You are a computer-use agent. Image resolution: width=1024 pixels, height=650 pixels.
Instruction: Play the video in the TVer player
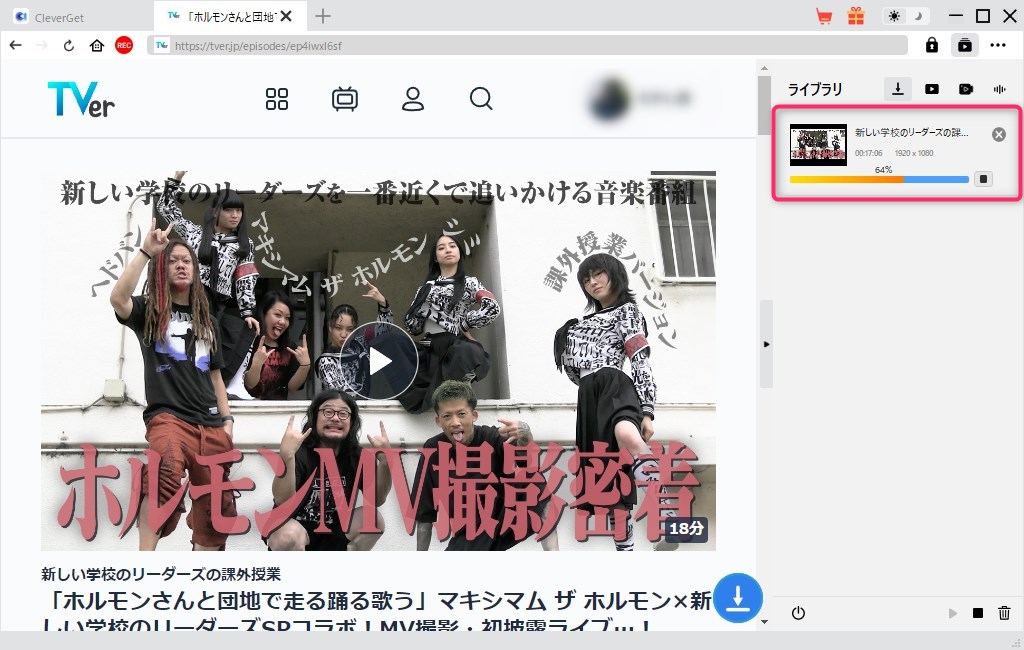coord(378,361)
